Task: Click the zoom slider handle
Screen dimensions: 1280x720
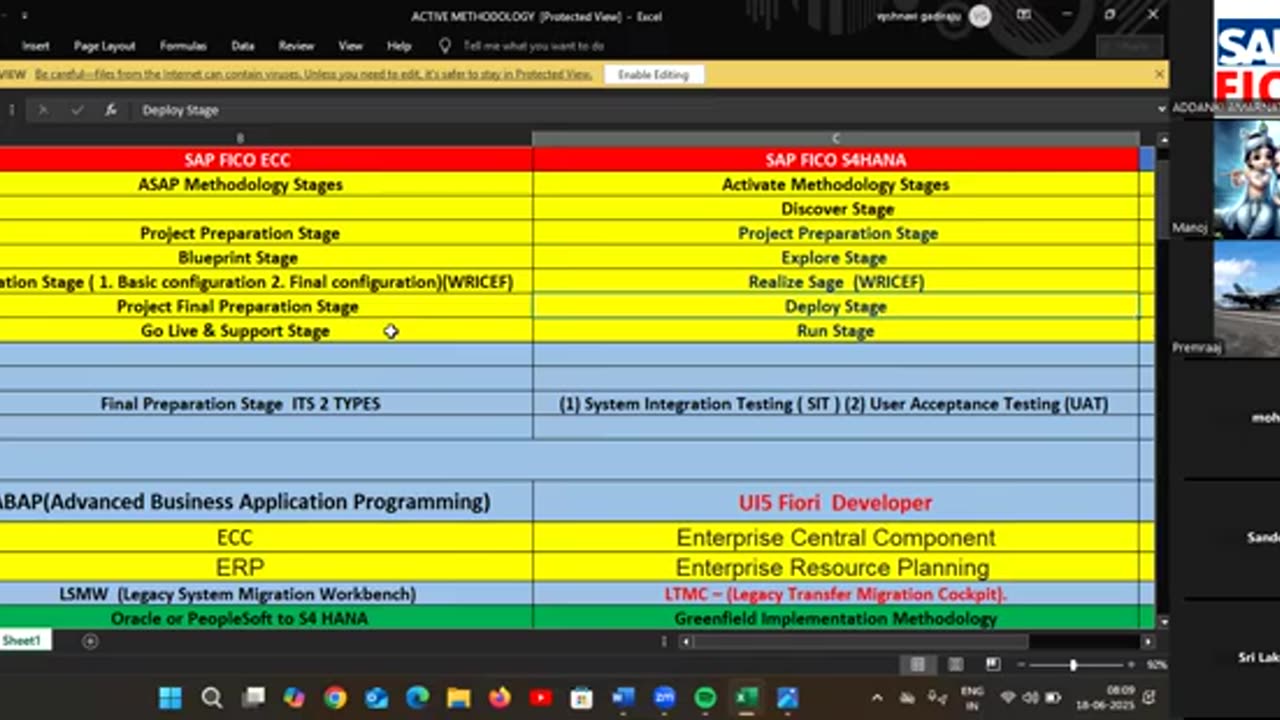Action: point(1073,665)
